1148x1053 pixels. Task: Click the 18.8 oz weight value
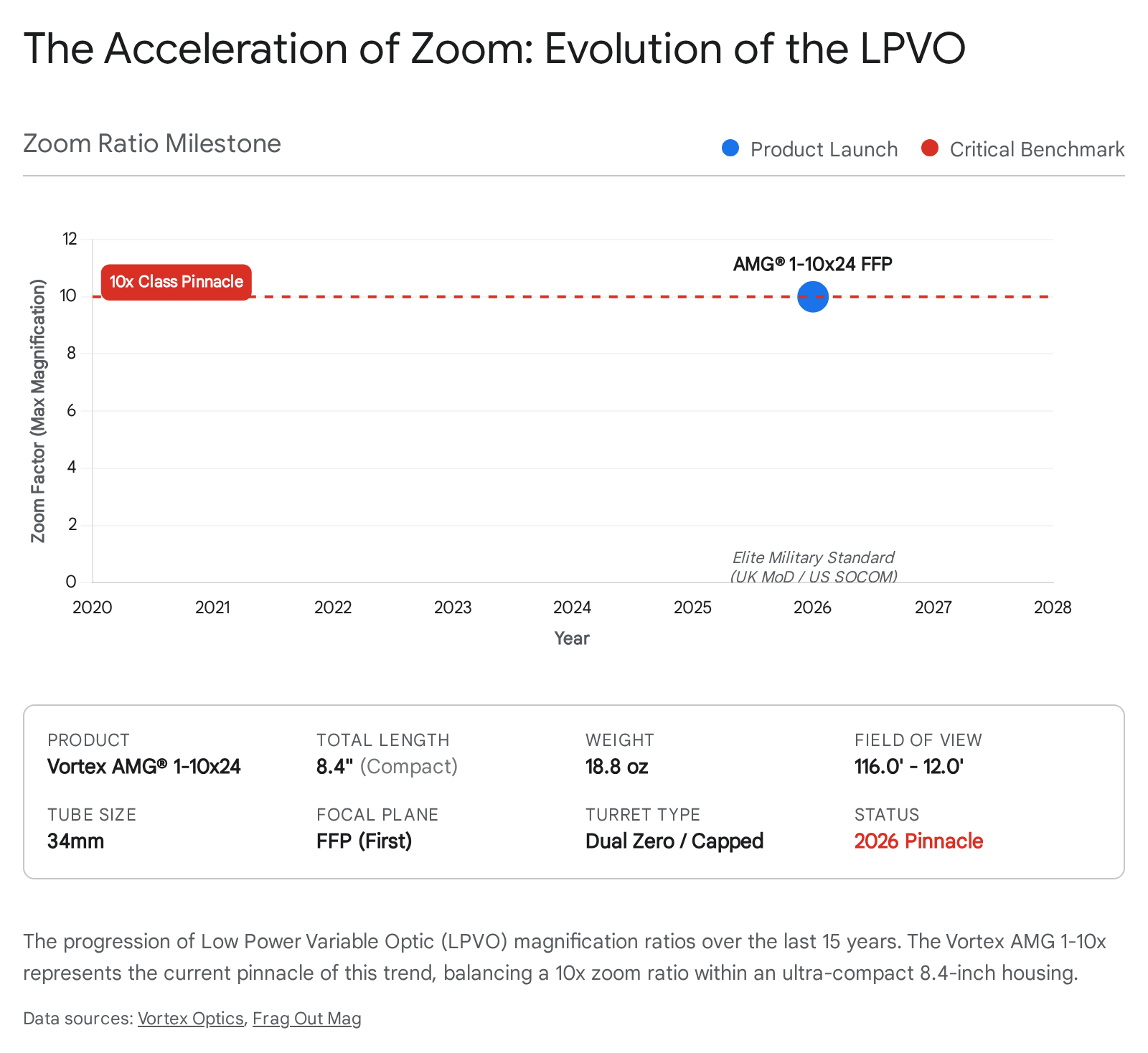[616, 766]
